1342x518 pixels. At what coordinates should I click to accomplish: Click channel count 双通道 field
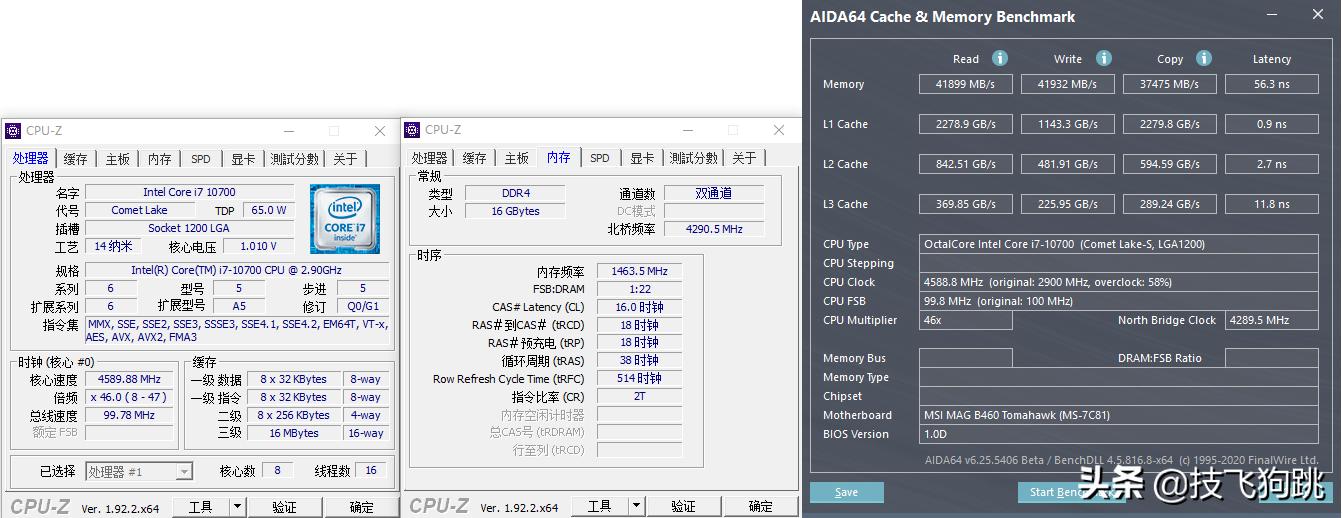[713, 193]
